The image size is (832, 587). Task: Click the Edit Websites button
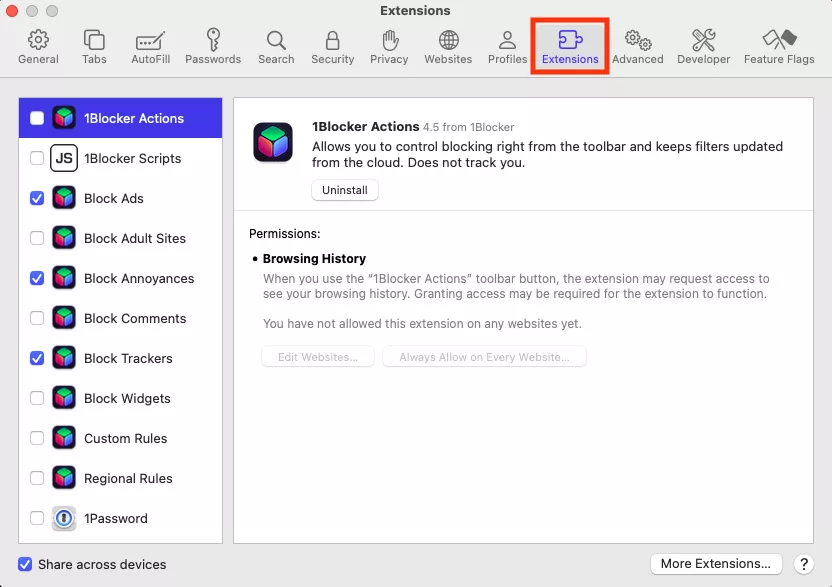(x=318, y=357)
